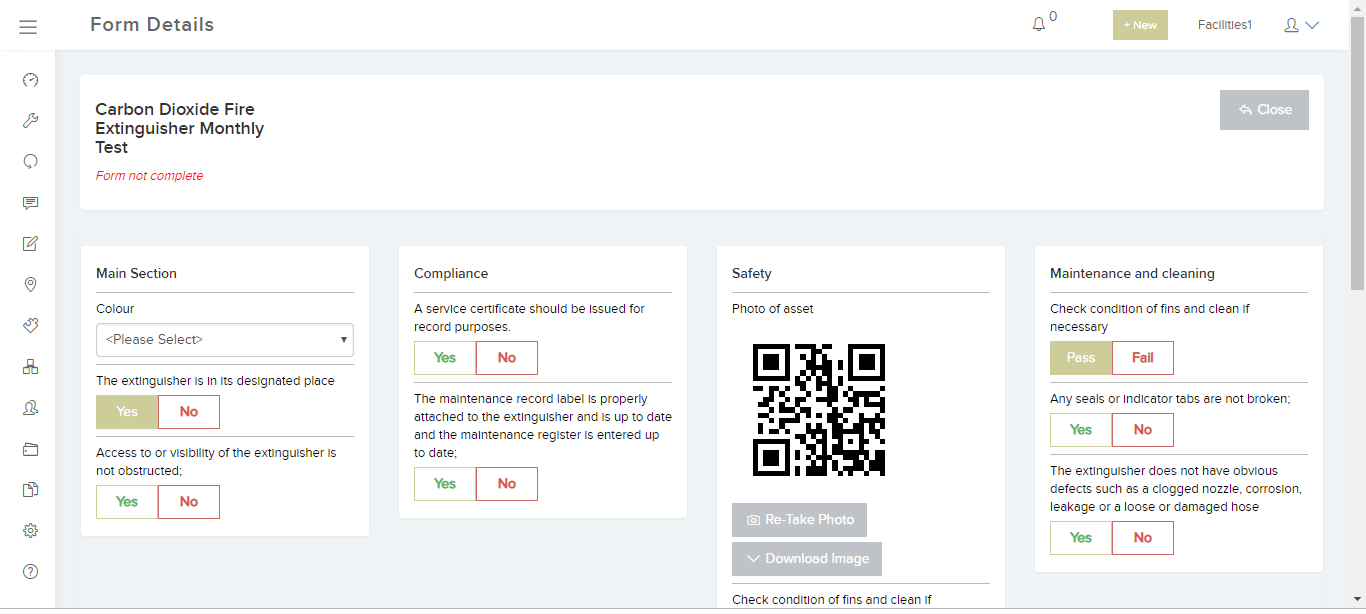Viewport: 1366px width, 614px height.
Task: Click the + New button
Action: point(1140,25)
